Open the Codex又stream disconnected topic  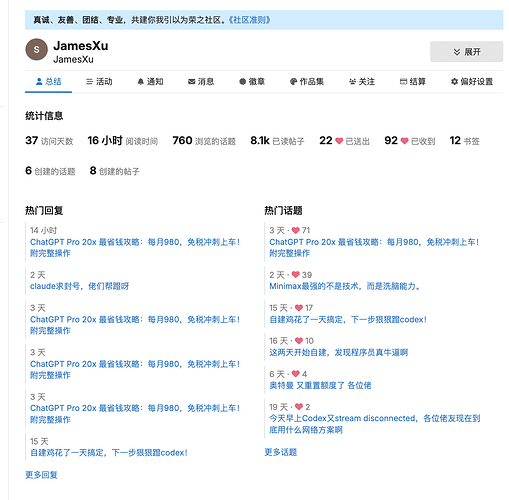375,424
